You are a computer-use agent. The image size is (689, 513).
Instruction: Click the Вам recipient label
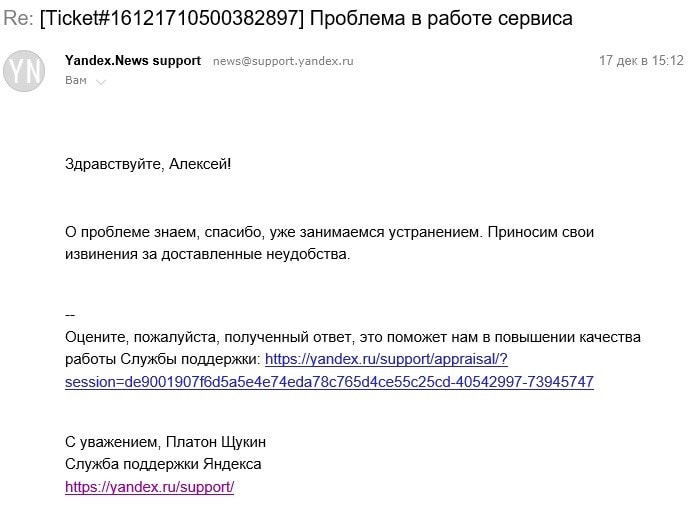tap(75, 80)
